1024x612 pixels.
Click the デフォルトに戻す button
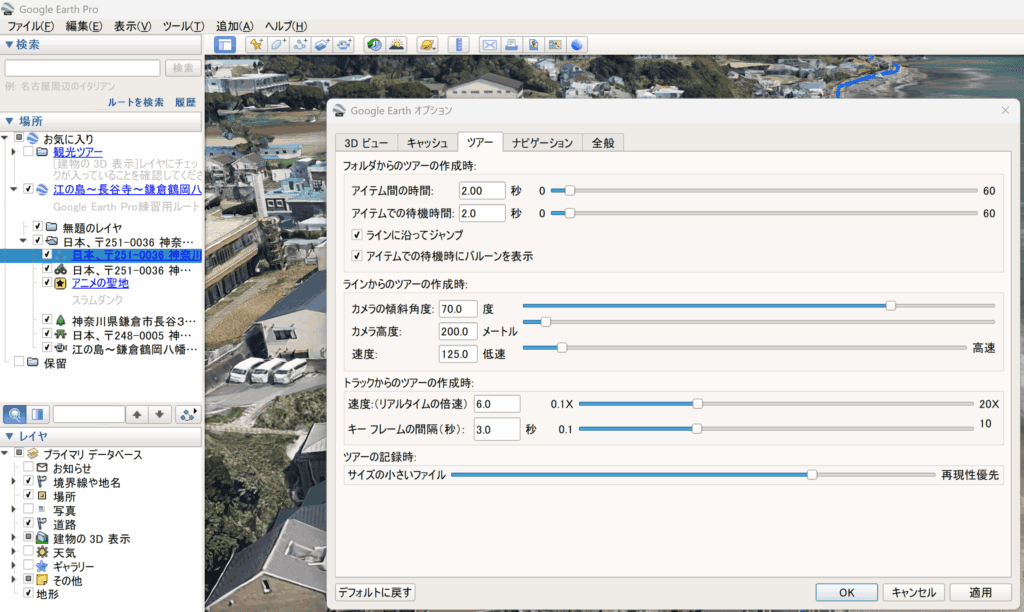click(375, 592)
